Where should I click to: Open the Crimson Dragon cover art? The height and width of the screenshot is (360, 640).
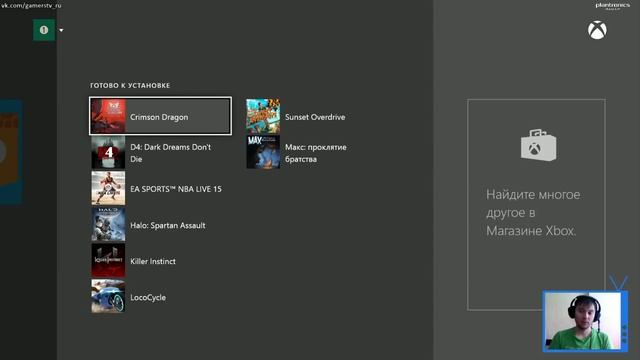(108, 116)
